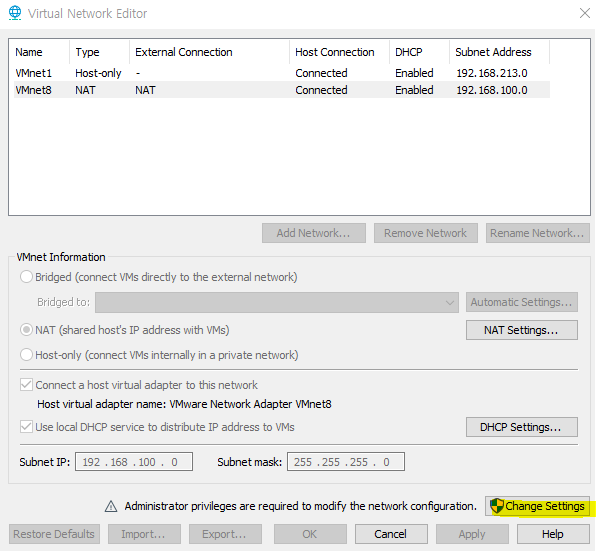
Task: Click VMnet1's Connected host connection cell
Action: [321, 73]
